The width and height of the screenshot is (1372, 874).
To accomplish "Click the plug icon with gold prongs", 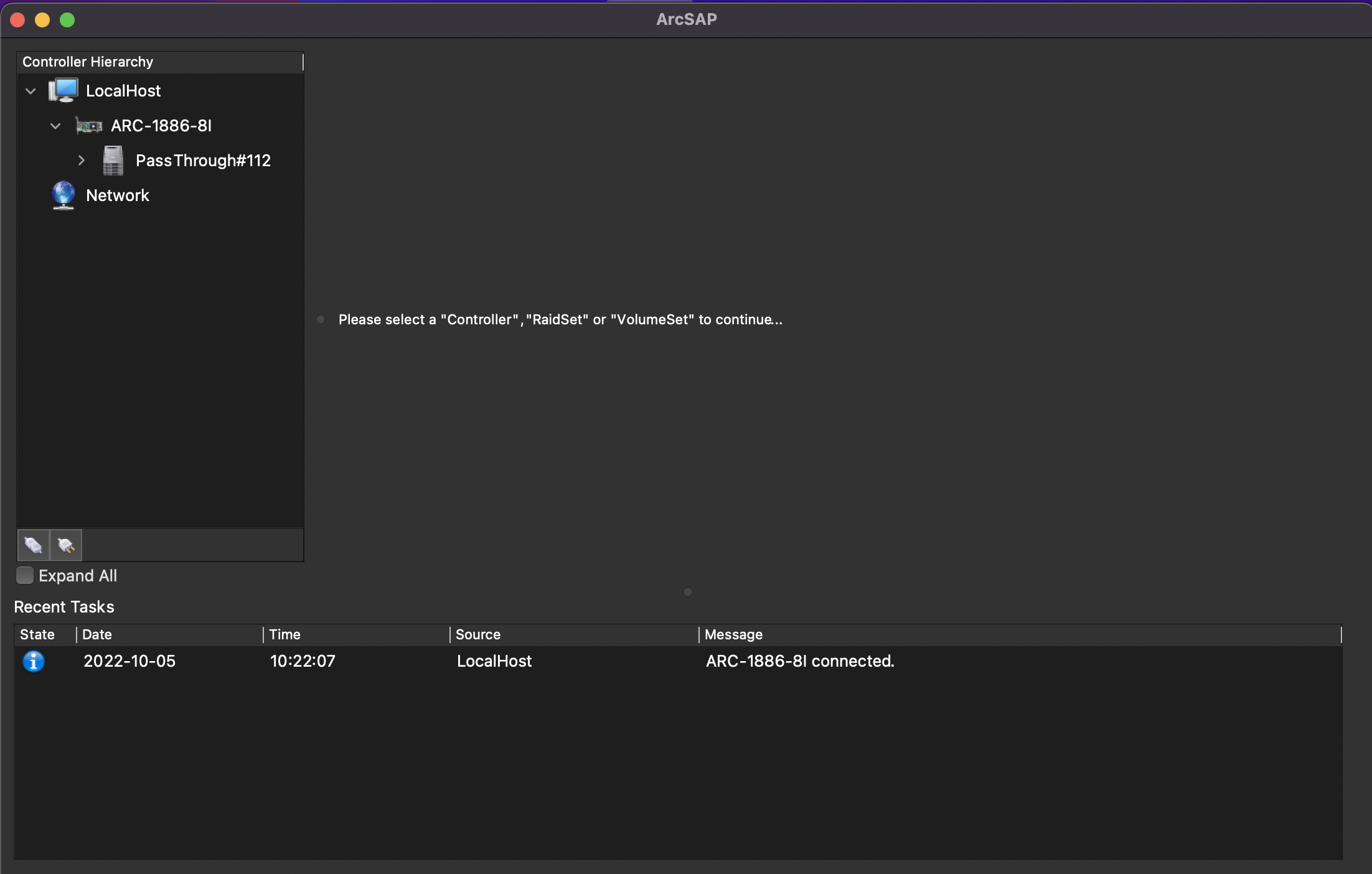I will click(x=66, y=545).
